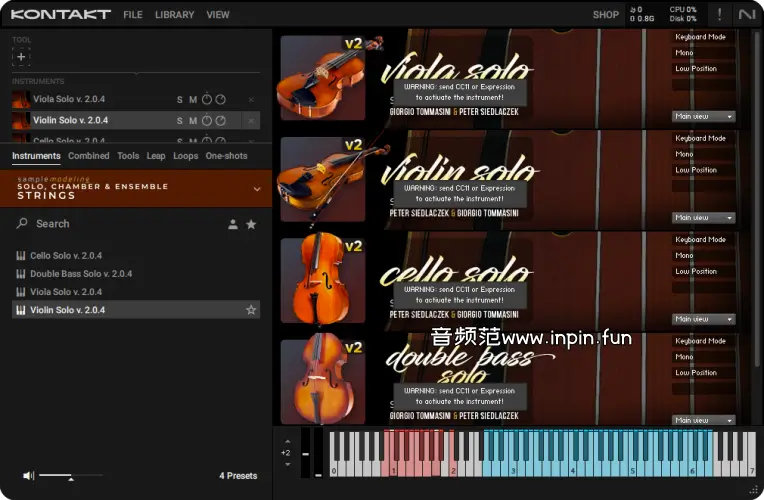Shift keyboard octave down with arrow
The height and width of the screenshot is (500, 764).
tap(287, 464)
